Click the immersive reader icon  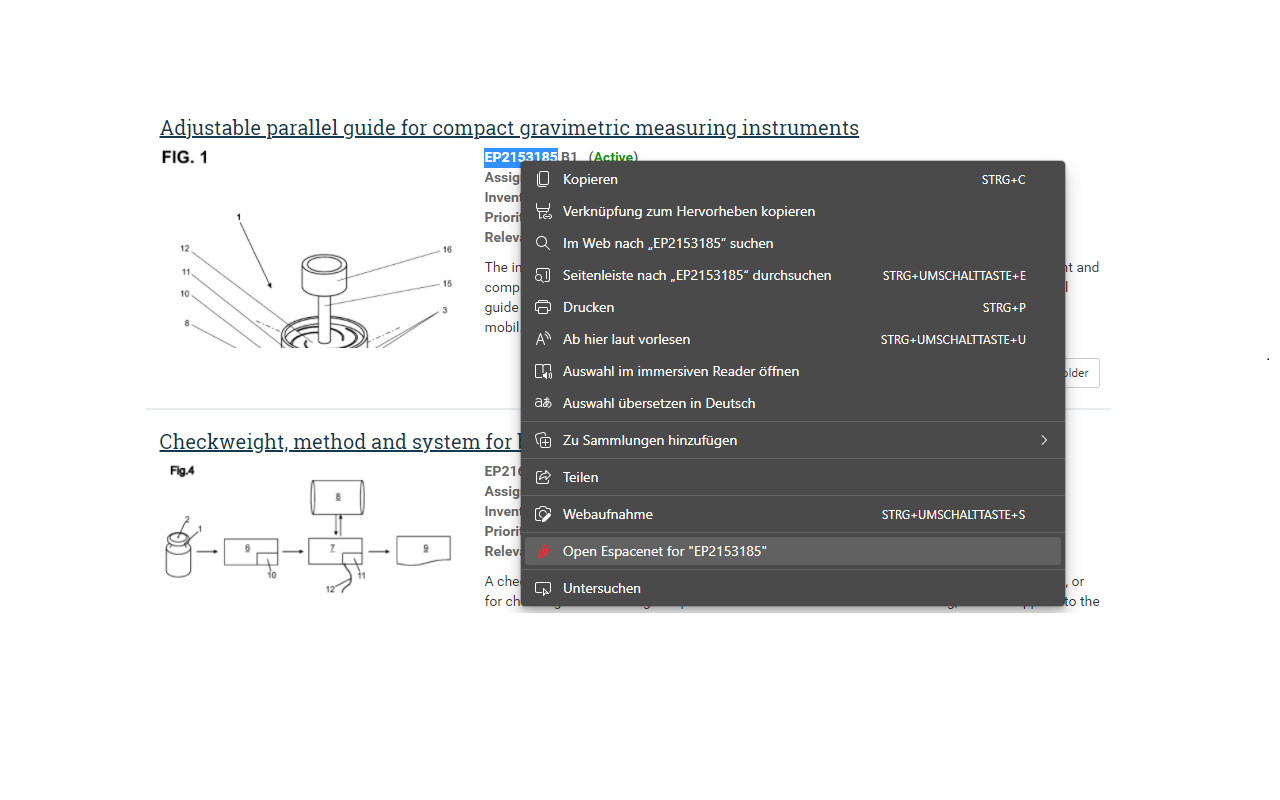click(x=543, y=372)
